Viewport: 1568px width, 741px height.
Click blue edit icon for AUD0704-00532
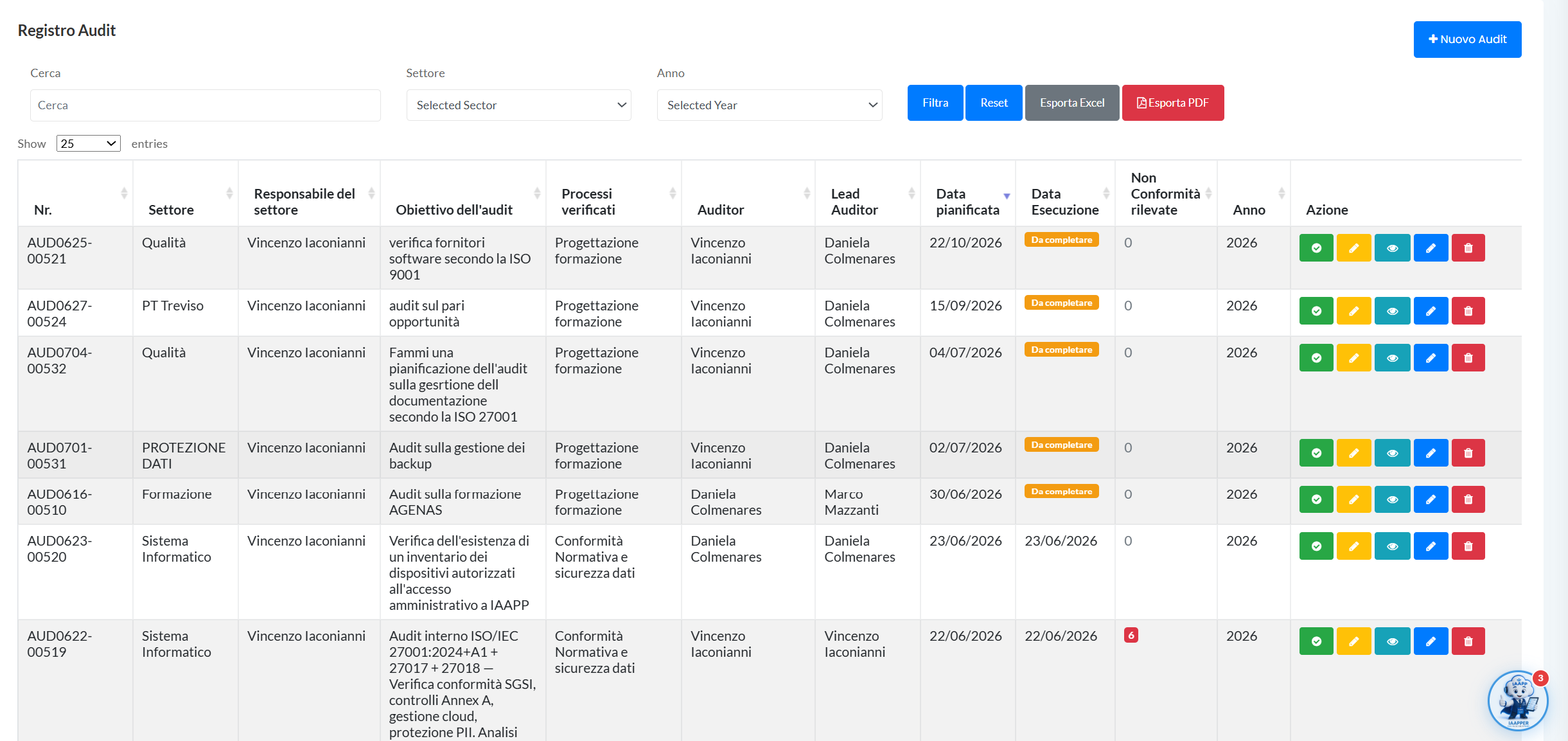pyautogui.click(x=1431, y=358)
